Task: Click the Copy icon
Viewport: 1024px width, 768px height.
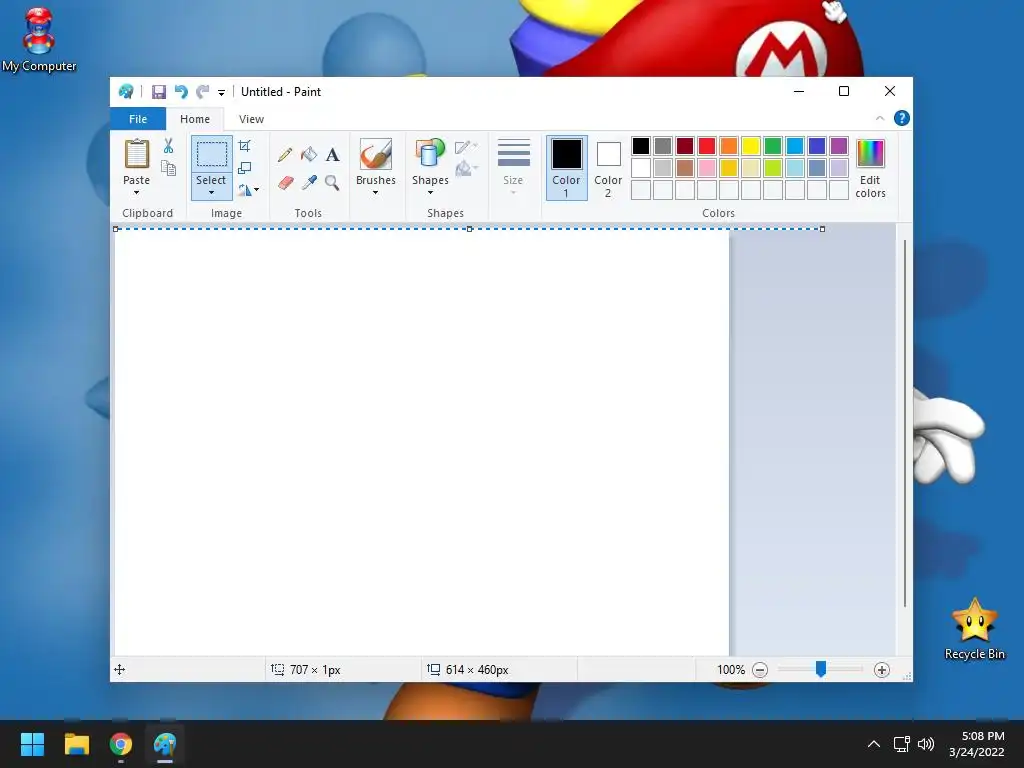Action: pos(168,168)
